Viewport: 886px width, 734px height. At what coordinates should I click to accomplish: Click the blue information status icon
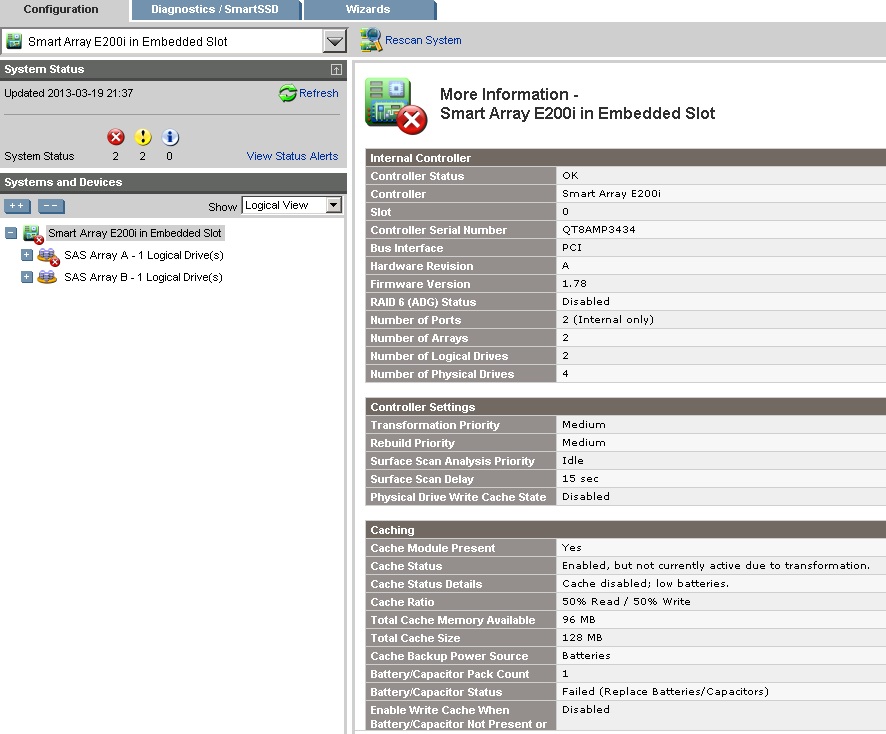pyautogui.click(x=170, y=137)
